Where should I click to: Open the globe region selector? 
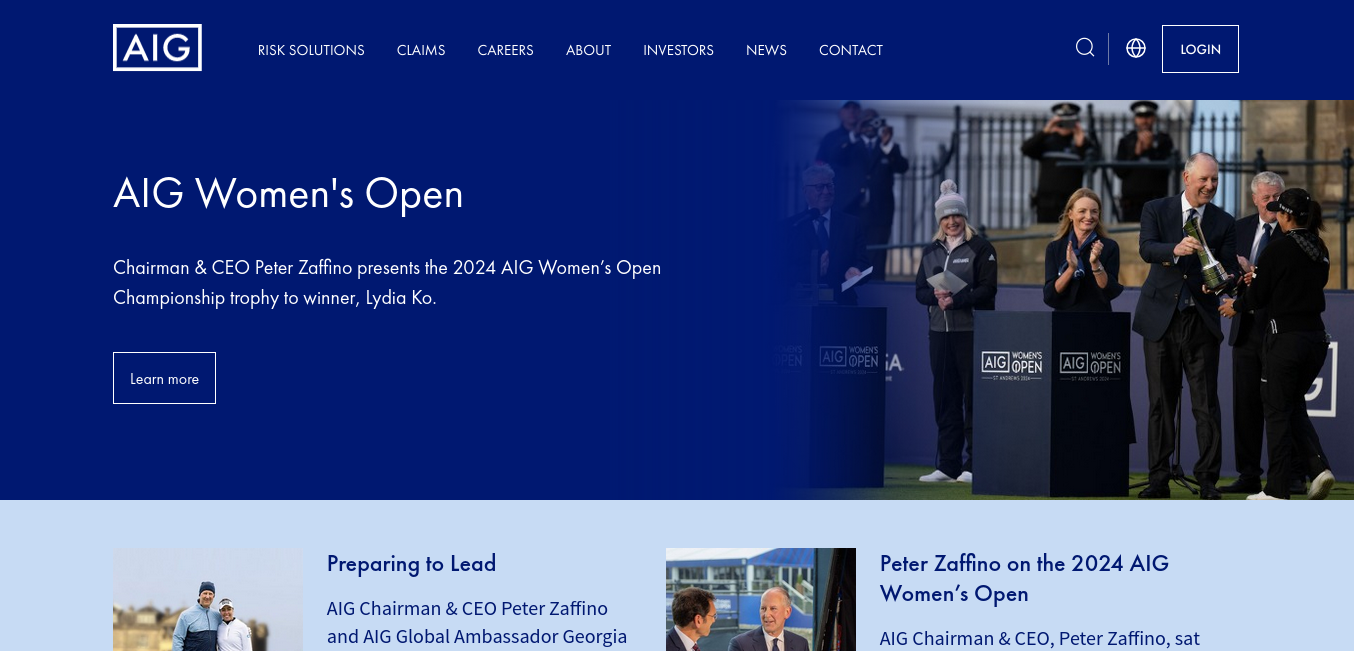point(1136,48)
